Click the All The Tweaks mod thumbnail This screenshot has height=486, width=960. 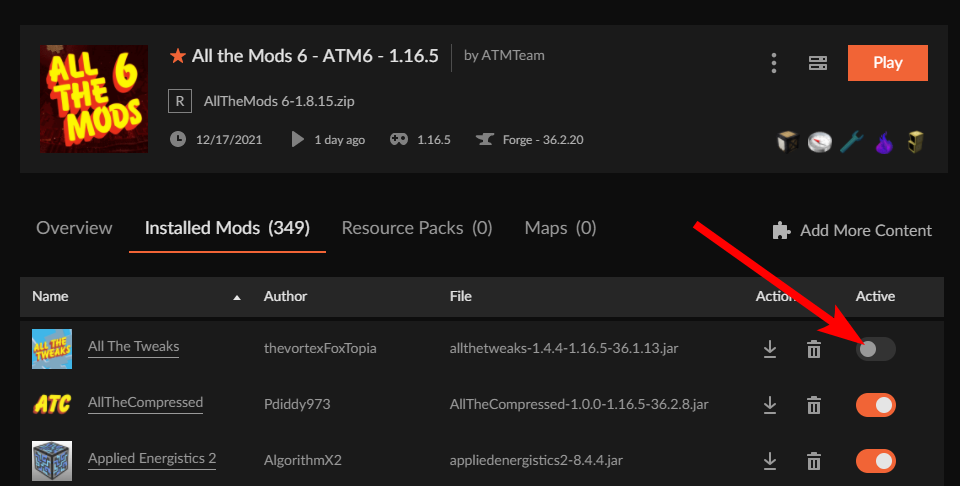52,349
